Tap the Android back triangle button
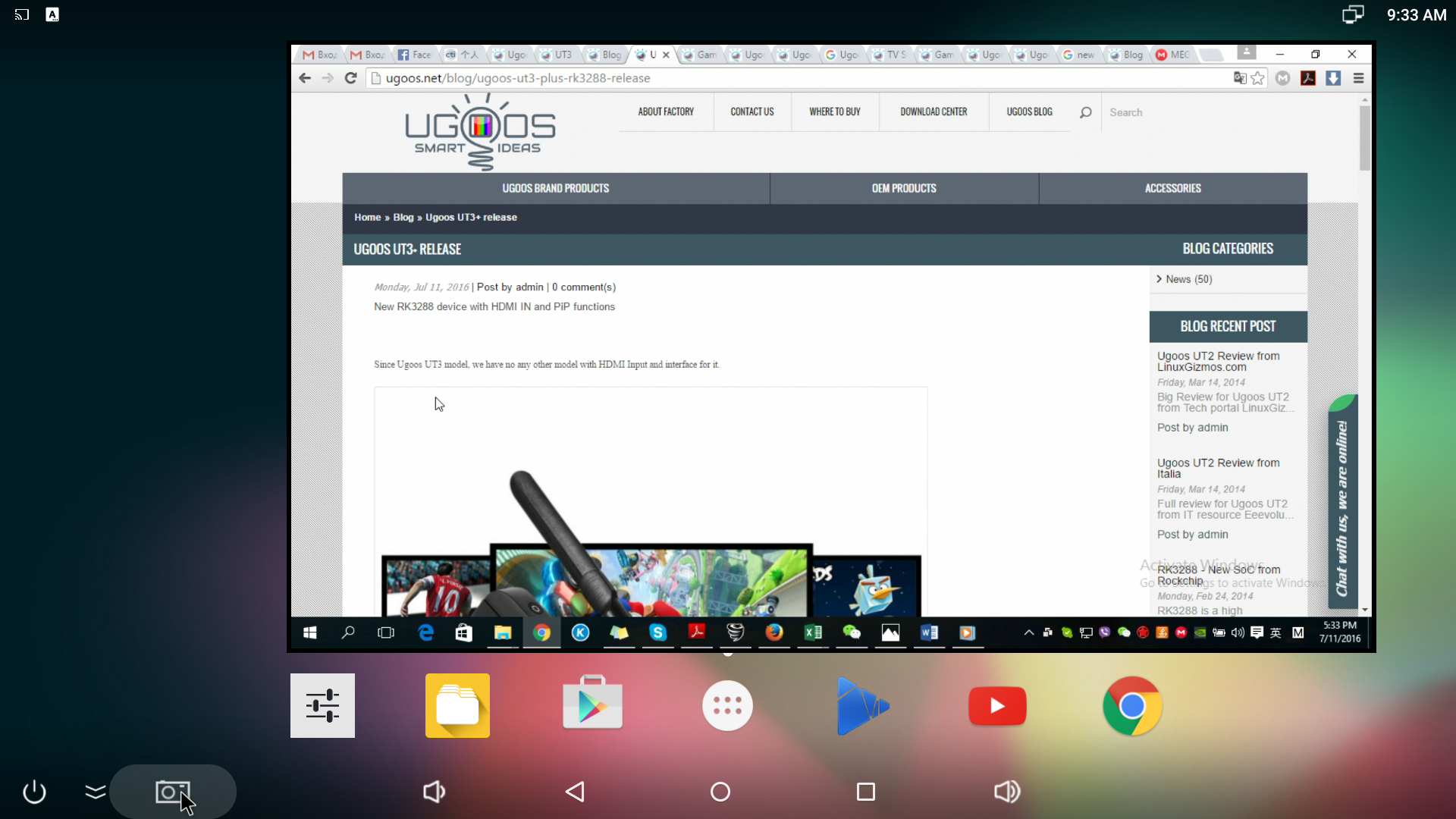This screenshot has width=1456, height=819. (x=575, y=792)
